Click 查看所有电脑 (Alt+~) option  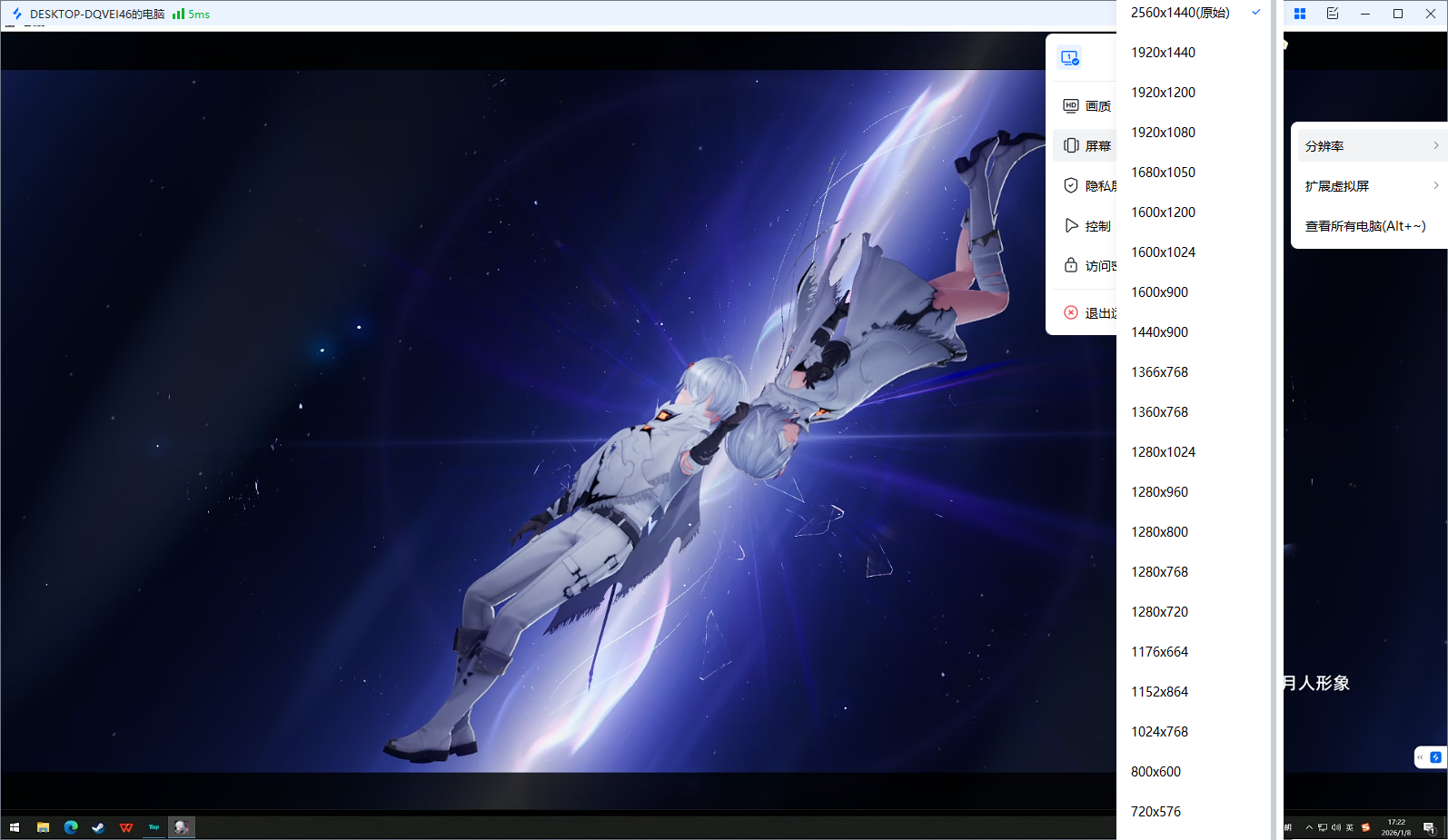1364,226
